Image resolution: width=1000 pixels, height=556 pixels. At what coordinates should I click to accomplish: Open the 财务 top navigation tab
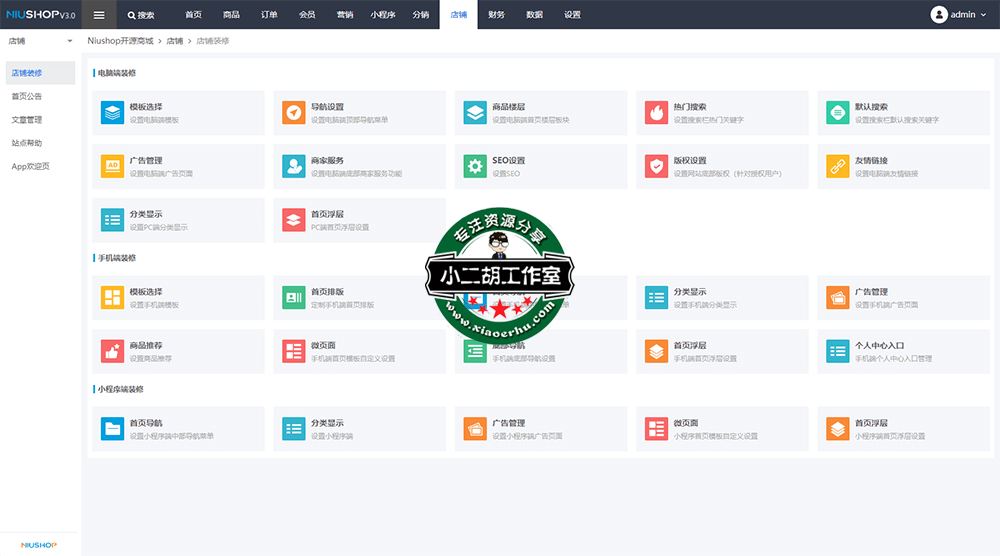[x=496, y=15]
